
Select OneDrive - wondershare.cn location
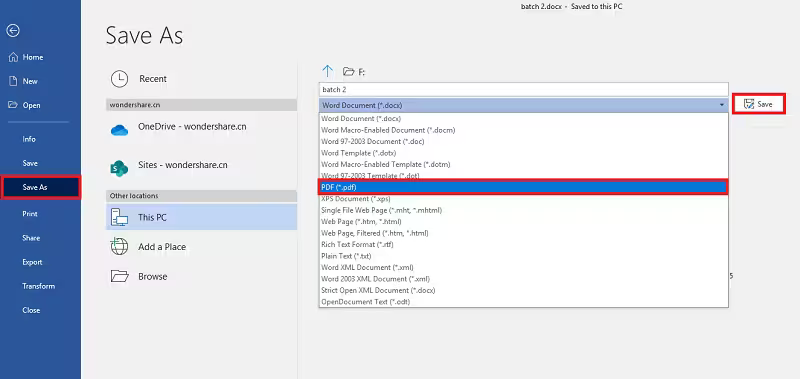[x=201, y=131]
